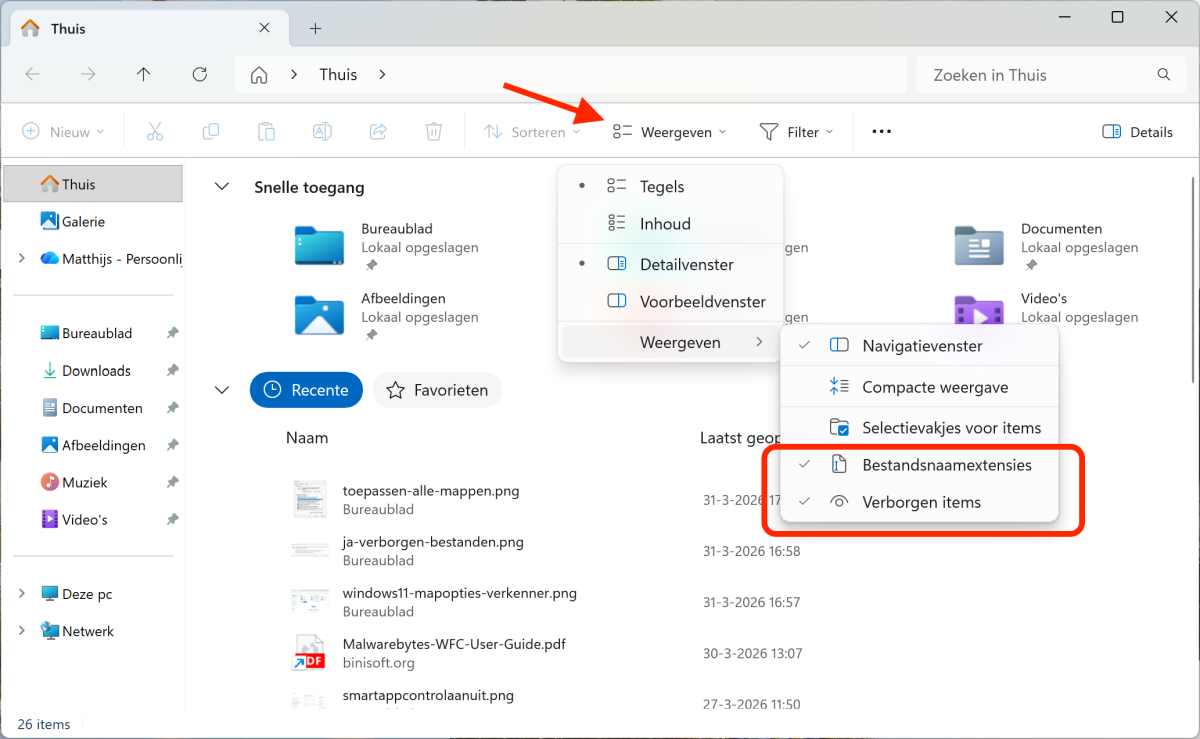Open the three-dots more options menu
1200x739 pixels.
click(x=881, y=132)
